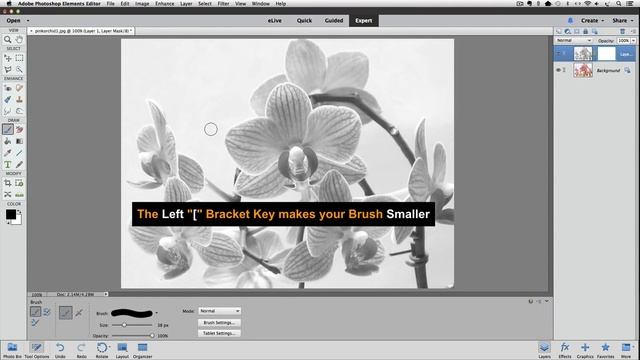Screen dimensions: 640x360
Task: Select the Spot Healing Brush tool
Action: click(x=19, y=88)
